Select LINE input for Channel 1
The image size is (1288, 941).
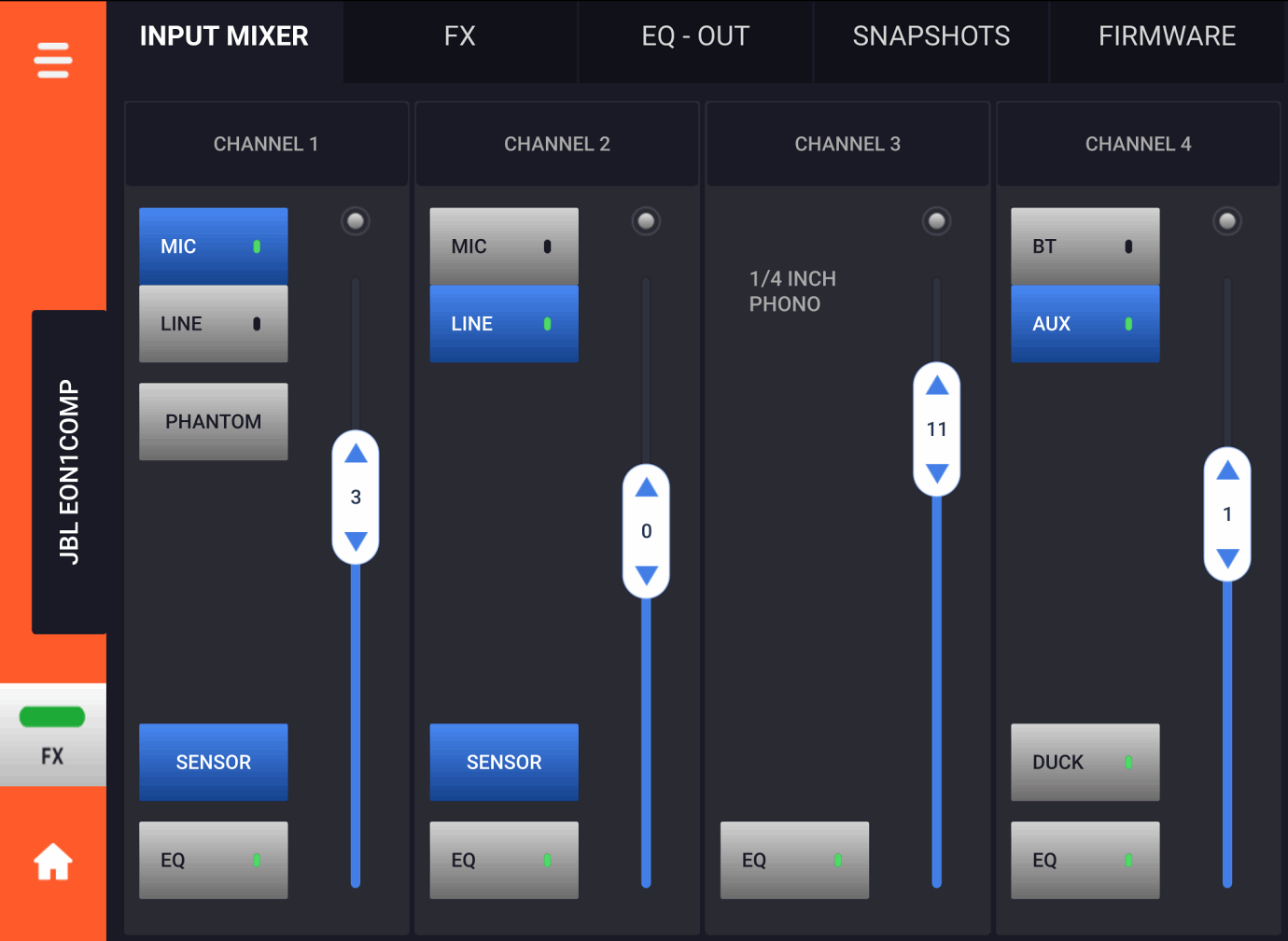pos(213,324)
